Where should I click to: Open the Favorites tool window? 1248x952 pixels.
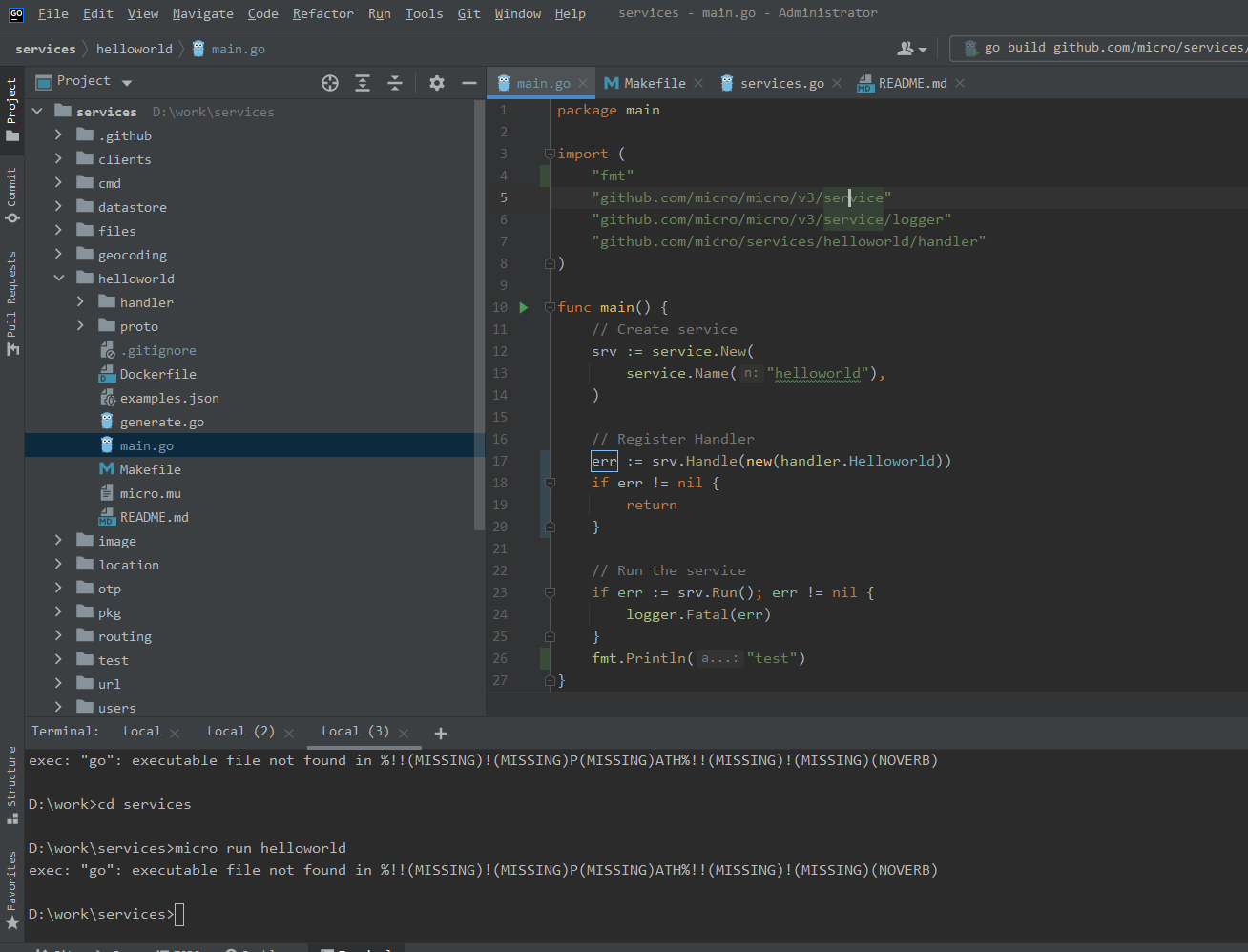pyautogui.click(x=11, y=889)
